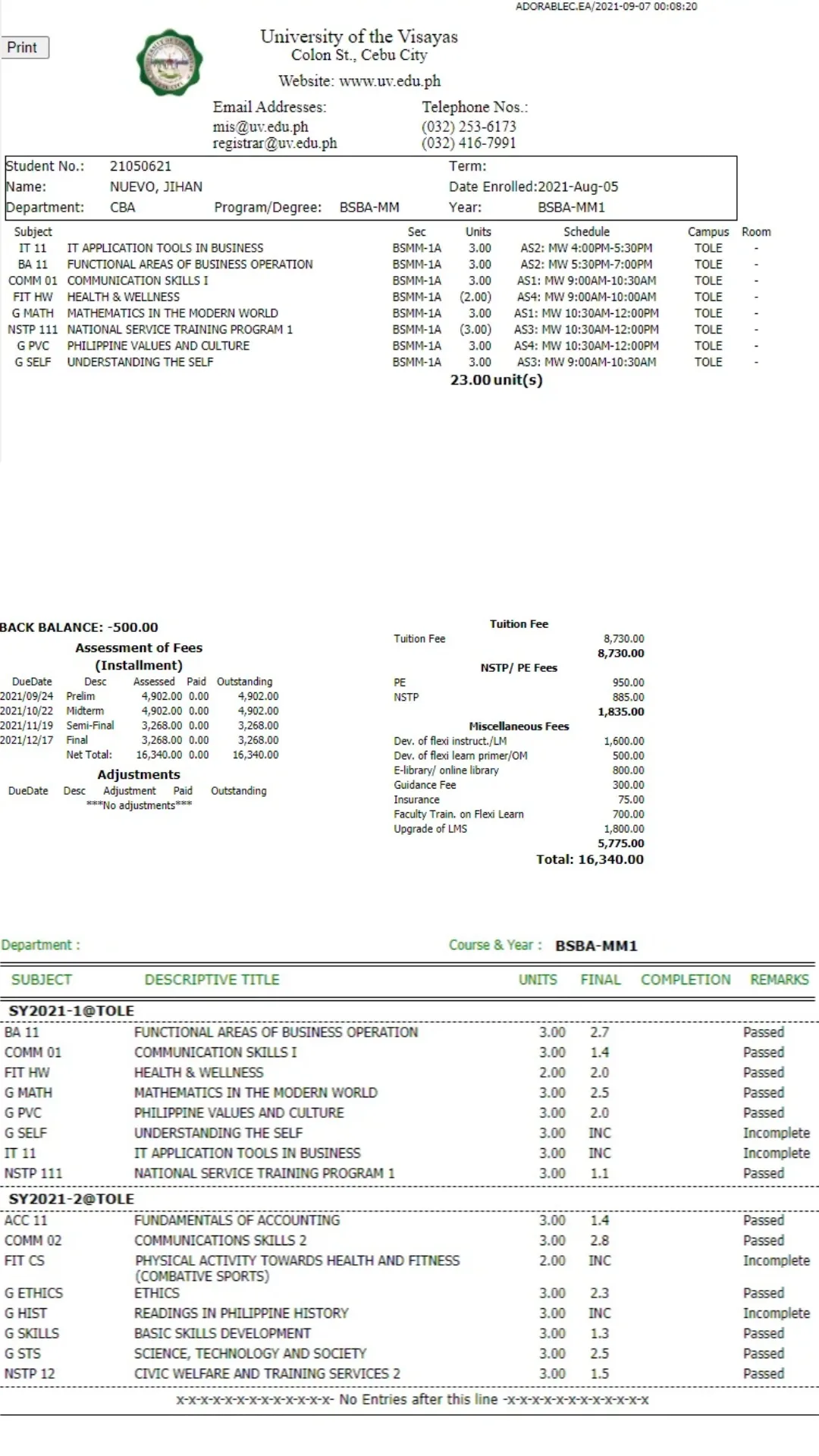Select the student number 21050621
This screenshot has height=1456, width=819.
tap(140, 166)
